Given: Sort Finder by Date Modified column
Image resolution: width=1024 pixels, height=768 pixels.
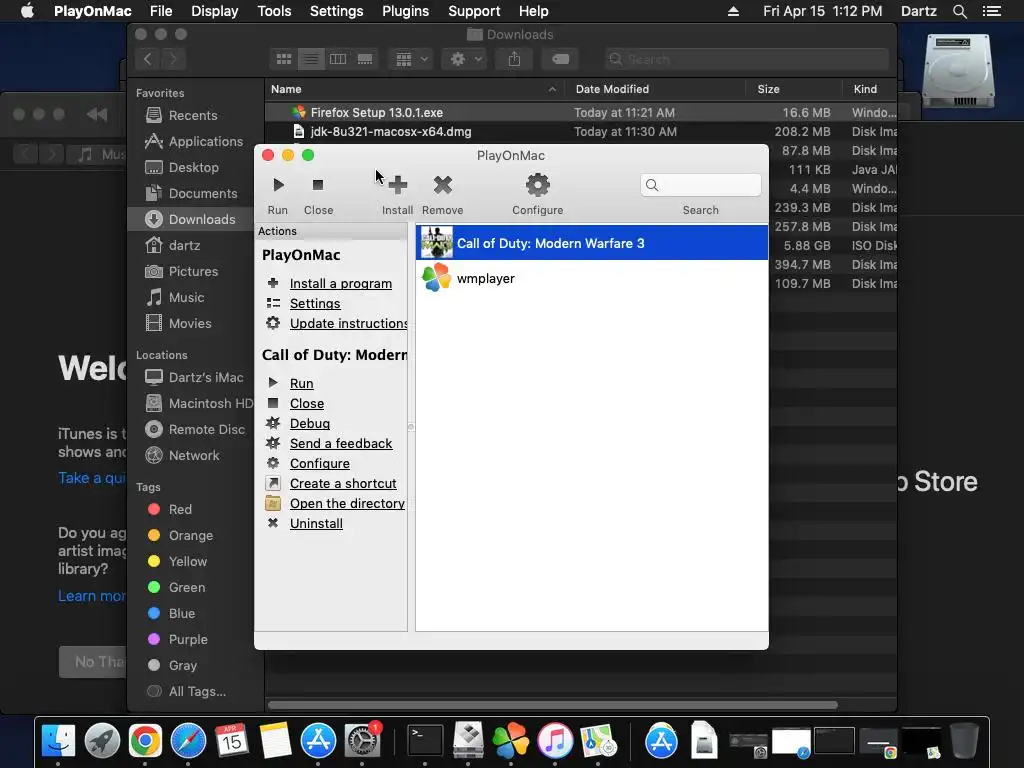Looking at the screenshot, I should click(x=656, y=89).
